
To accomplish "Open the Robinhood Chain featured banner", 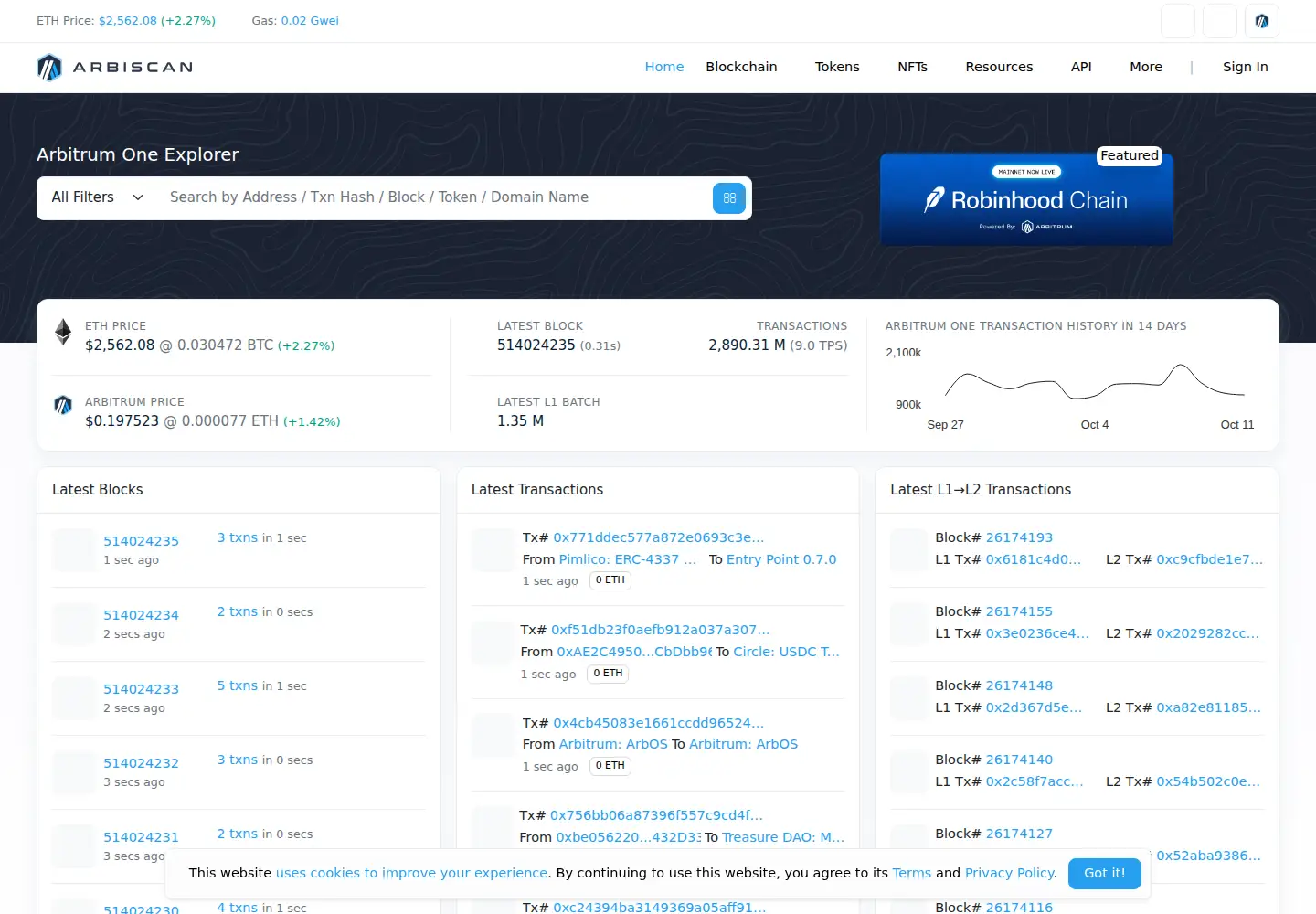I will [x=1026, y=199].
